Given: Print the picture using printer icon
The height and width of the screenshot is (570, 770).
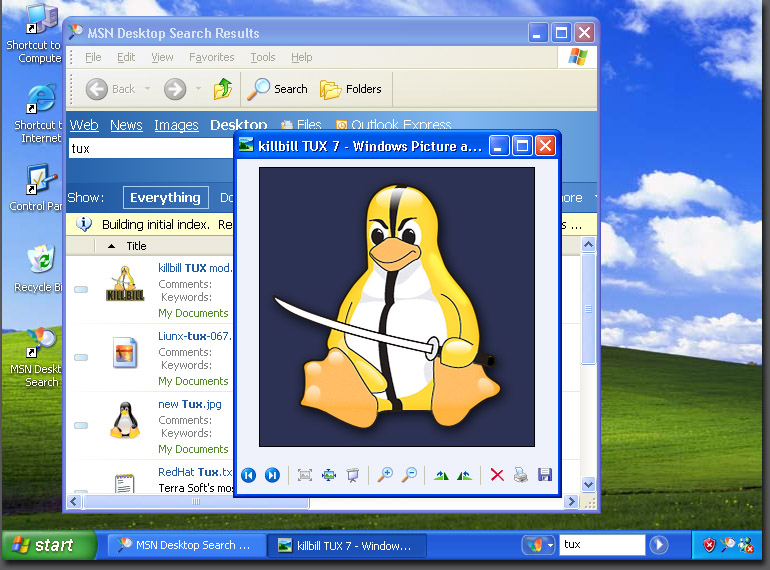Looking at the screenshot, I should [x=521, y=475].
